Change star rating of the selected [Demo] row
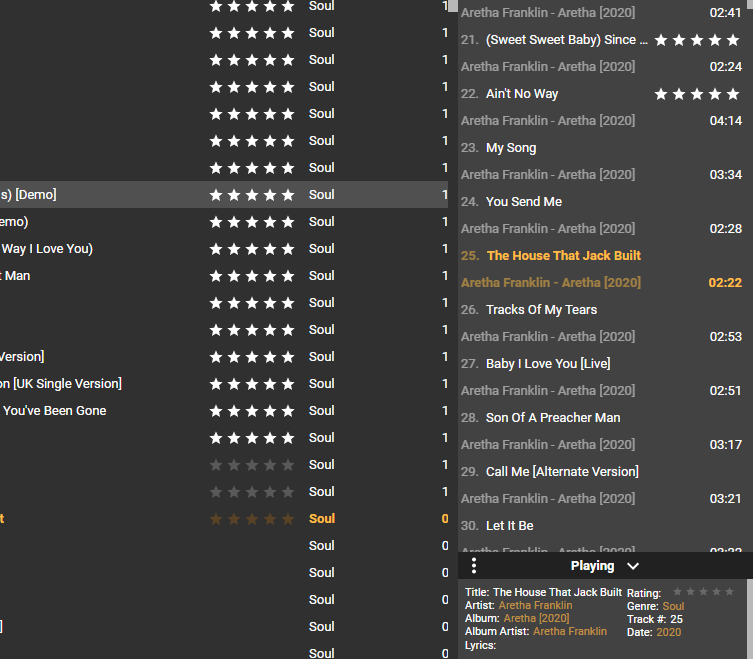This screenshot has height=659, width=753. [251, 195]
